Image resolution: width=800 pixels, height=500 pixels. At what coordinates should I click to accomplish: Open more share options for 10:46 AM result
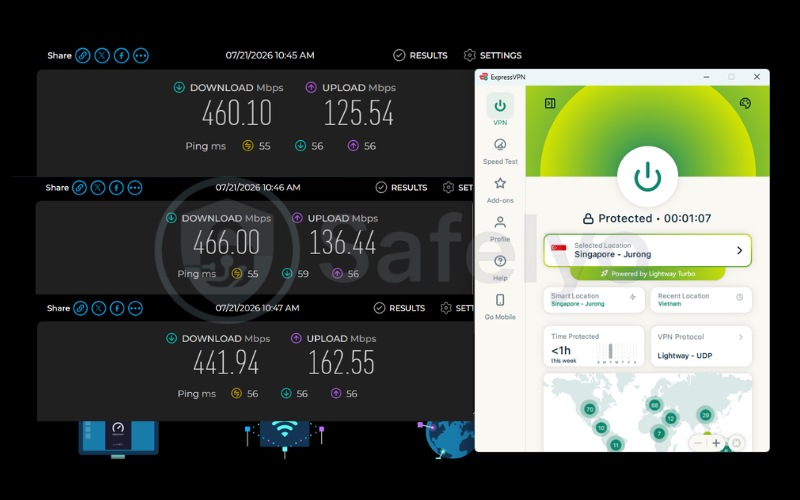(x=135, y=187)
